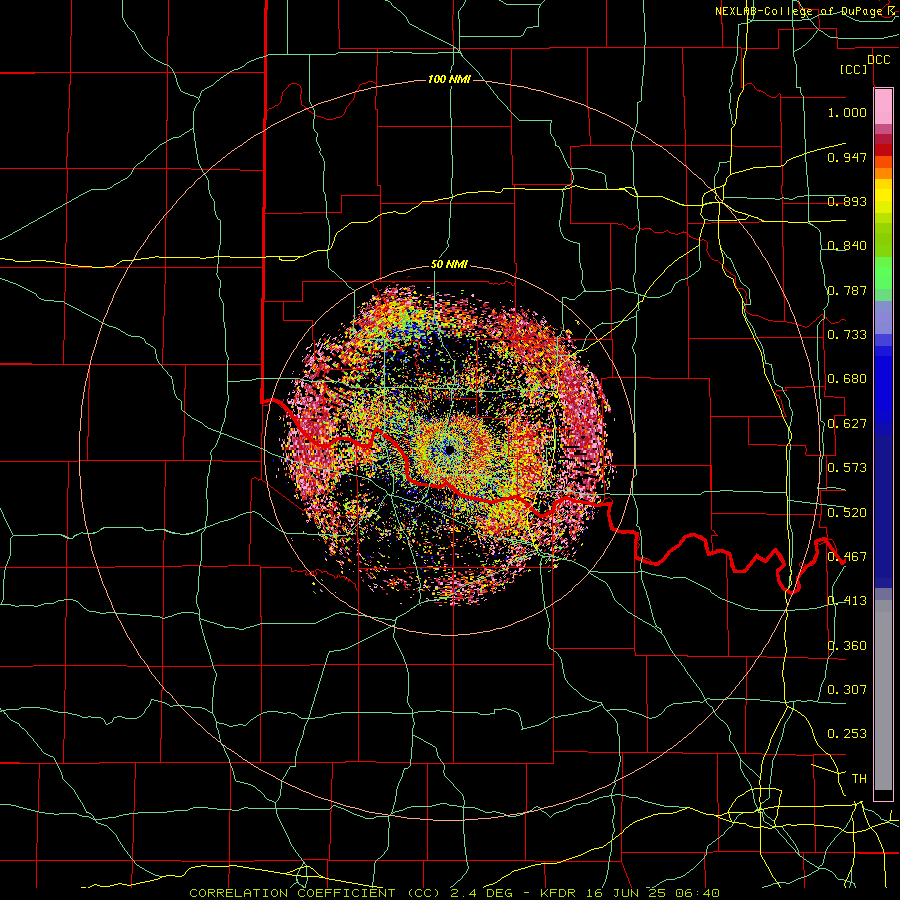Click the 0.840 scale value
The height and width of the screenshot is (900, 900).
pos(847,246)
